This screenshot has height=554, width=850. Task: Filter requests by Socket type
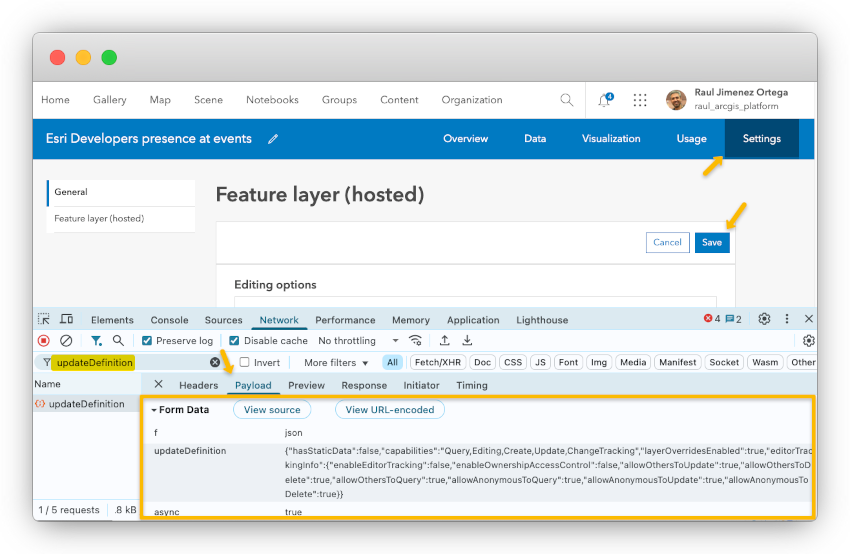724,362
